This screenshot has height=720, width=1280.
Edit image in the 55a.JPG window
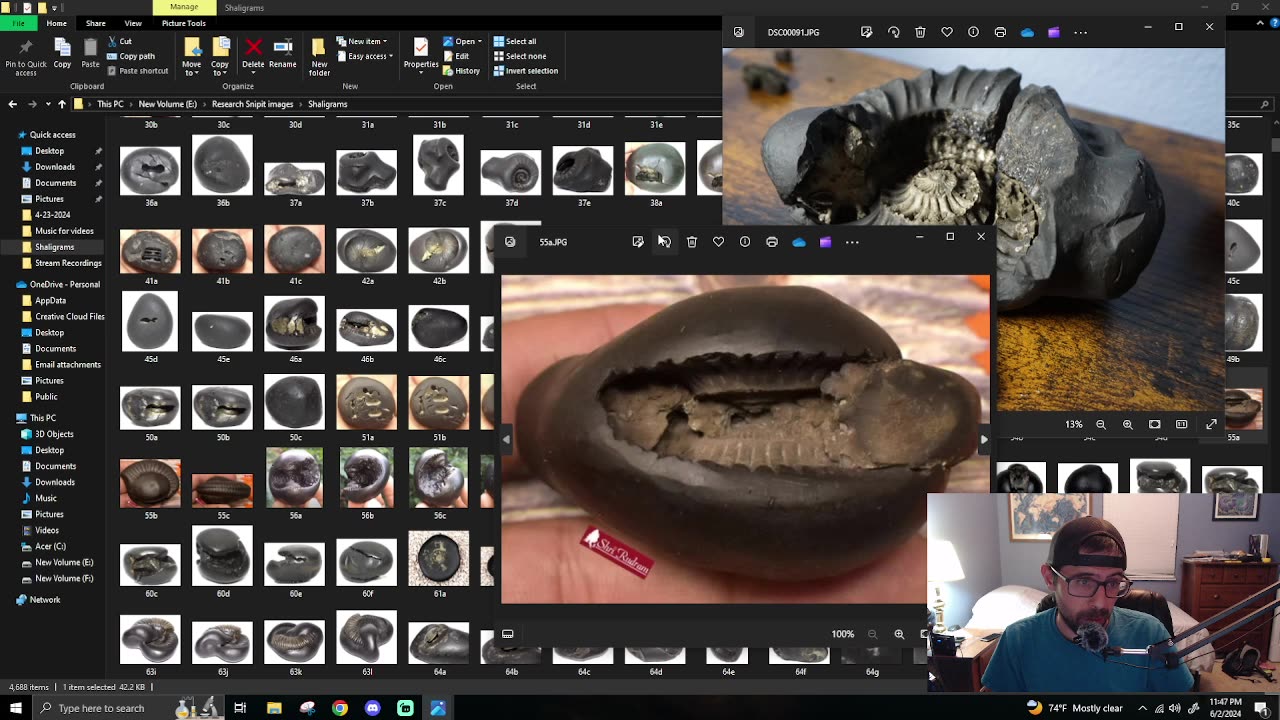click(x=638, y=242)
